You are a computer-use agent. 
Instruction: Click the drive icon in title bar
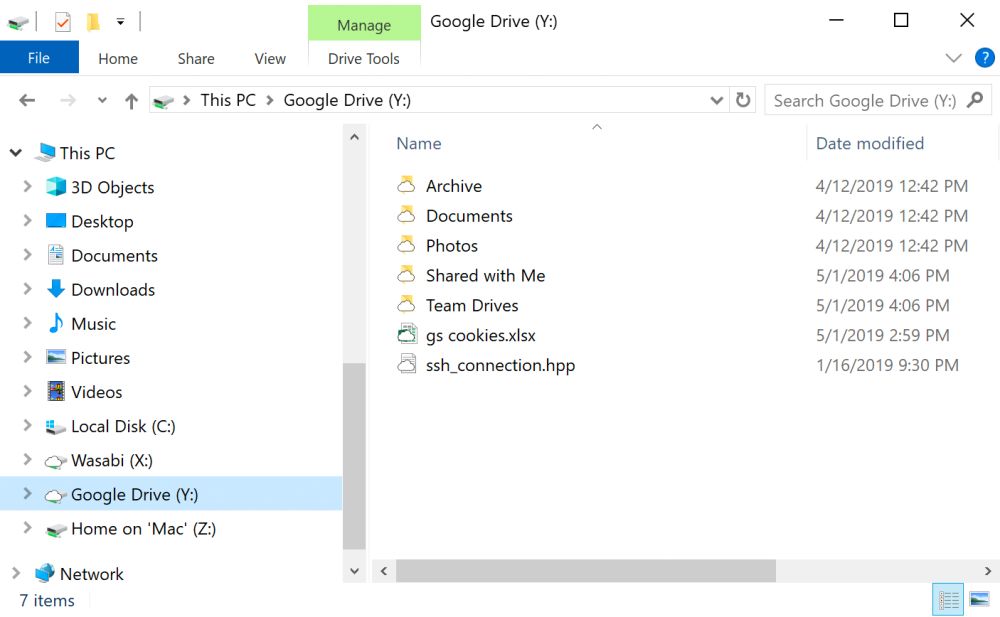pyautogui.click(x=18, y=23)
